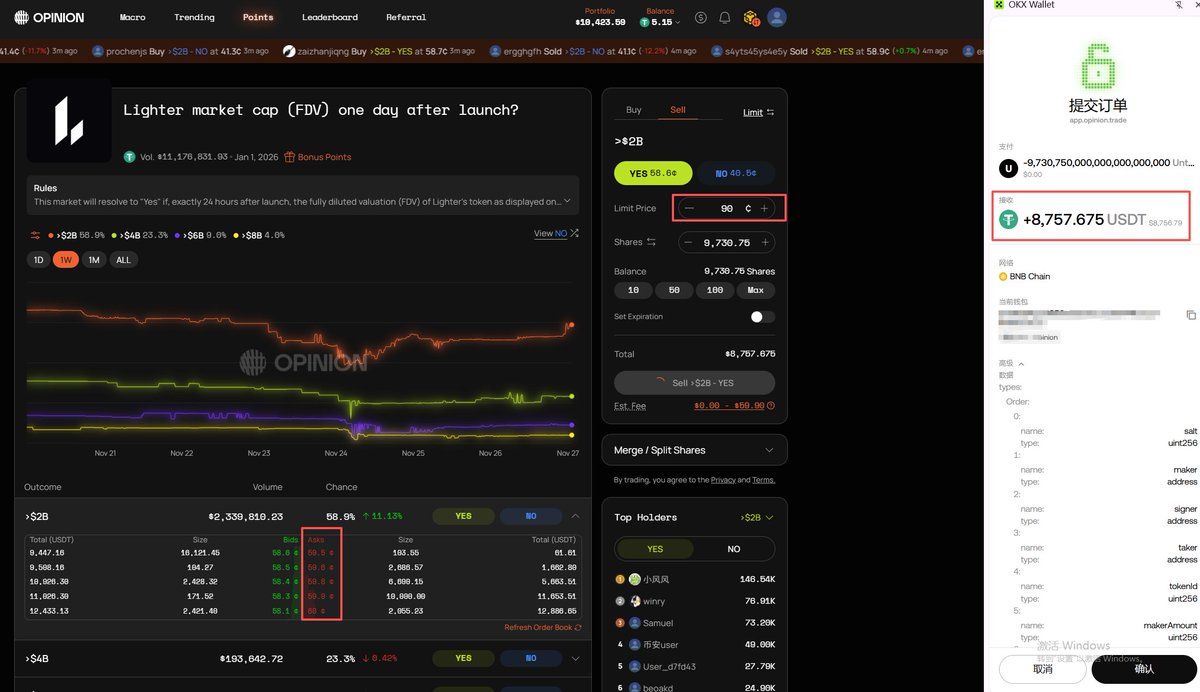Toggle the Shares swap arrows icon
Image resolution: width=1200 pixels, height=692 pixels.
651,242
